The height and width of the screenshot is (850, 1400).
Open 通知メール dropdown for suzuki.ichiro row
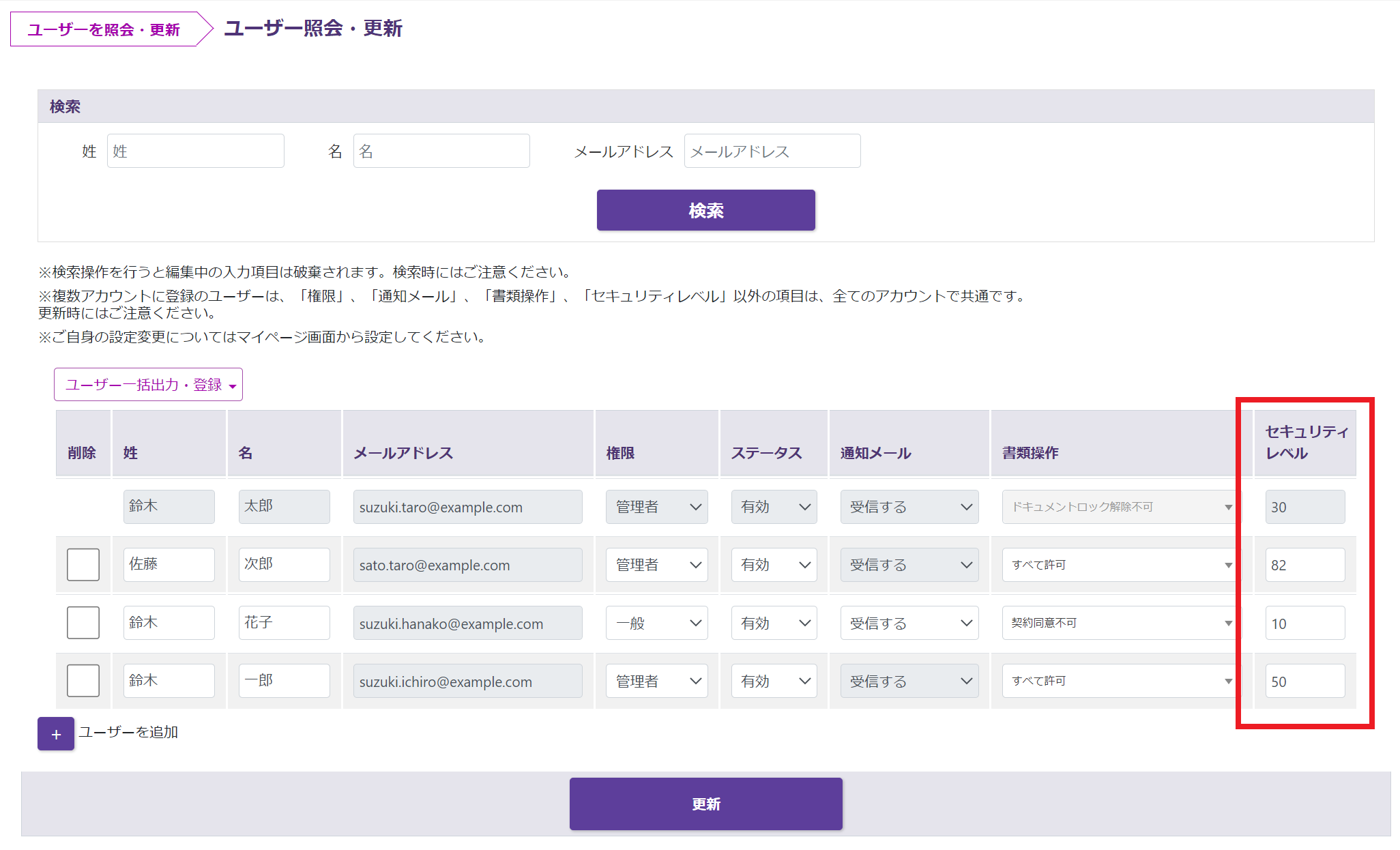909,681
